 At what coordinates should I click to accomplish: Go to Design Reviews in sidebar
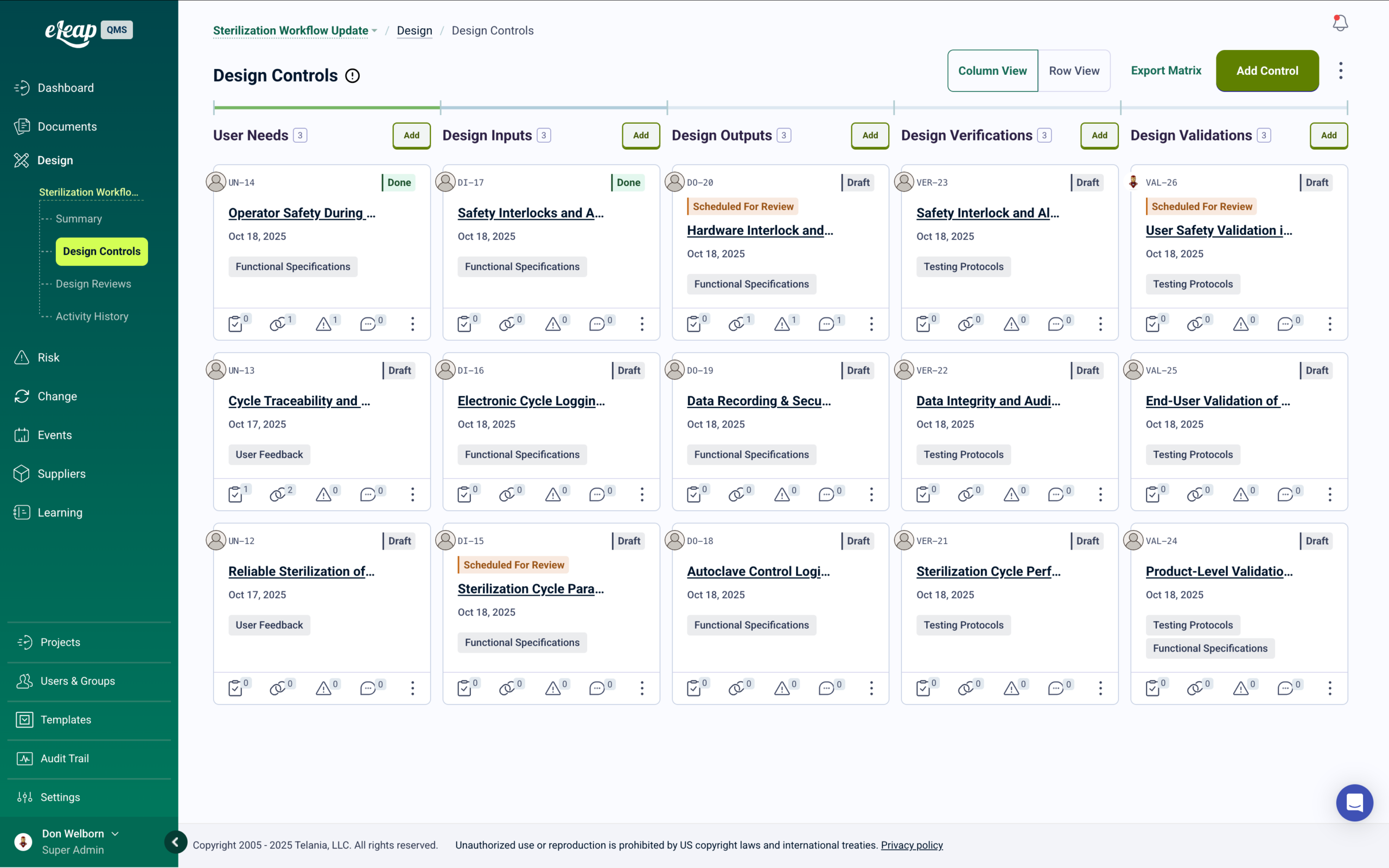click(x=93, y=284)
